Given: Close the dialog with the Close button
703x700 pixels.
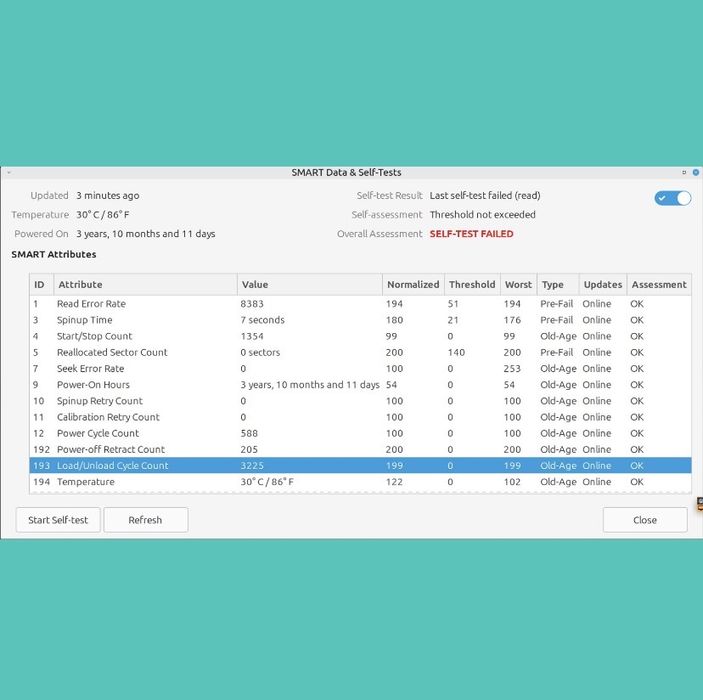Looking at the screenshot, I should click(x=645, y=520).
